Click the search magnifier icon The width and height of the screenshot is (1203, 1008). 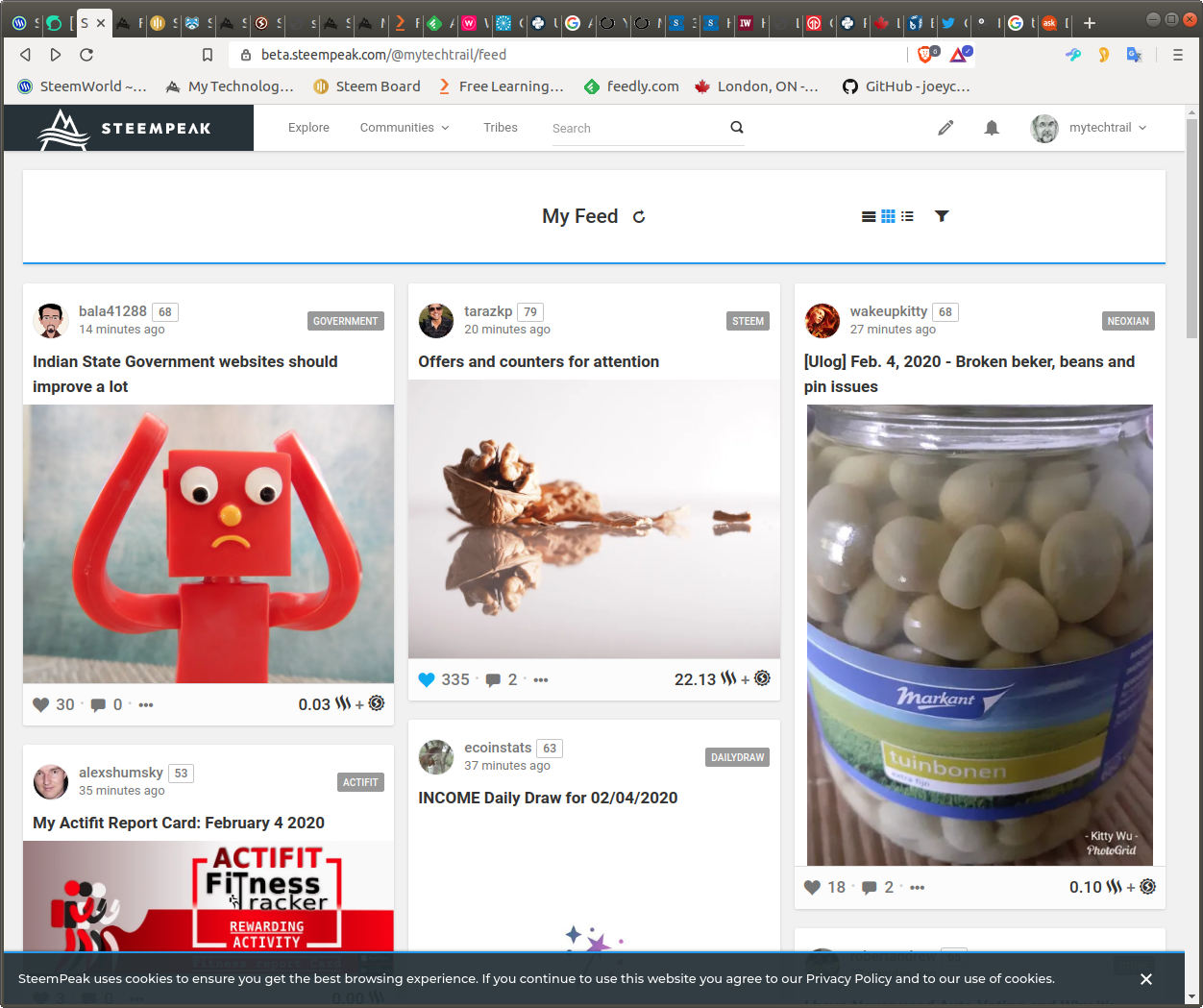[737, 127]
